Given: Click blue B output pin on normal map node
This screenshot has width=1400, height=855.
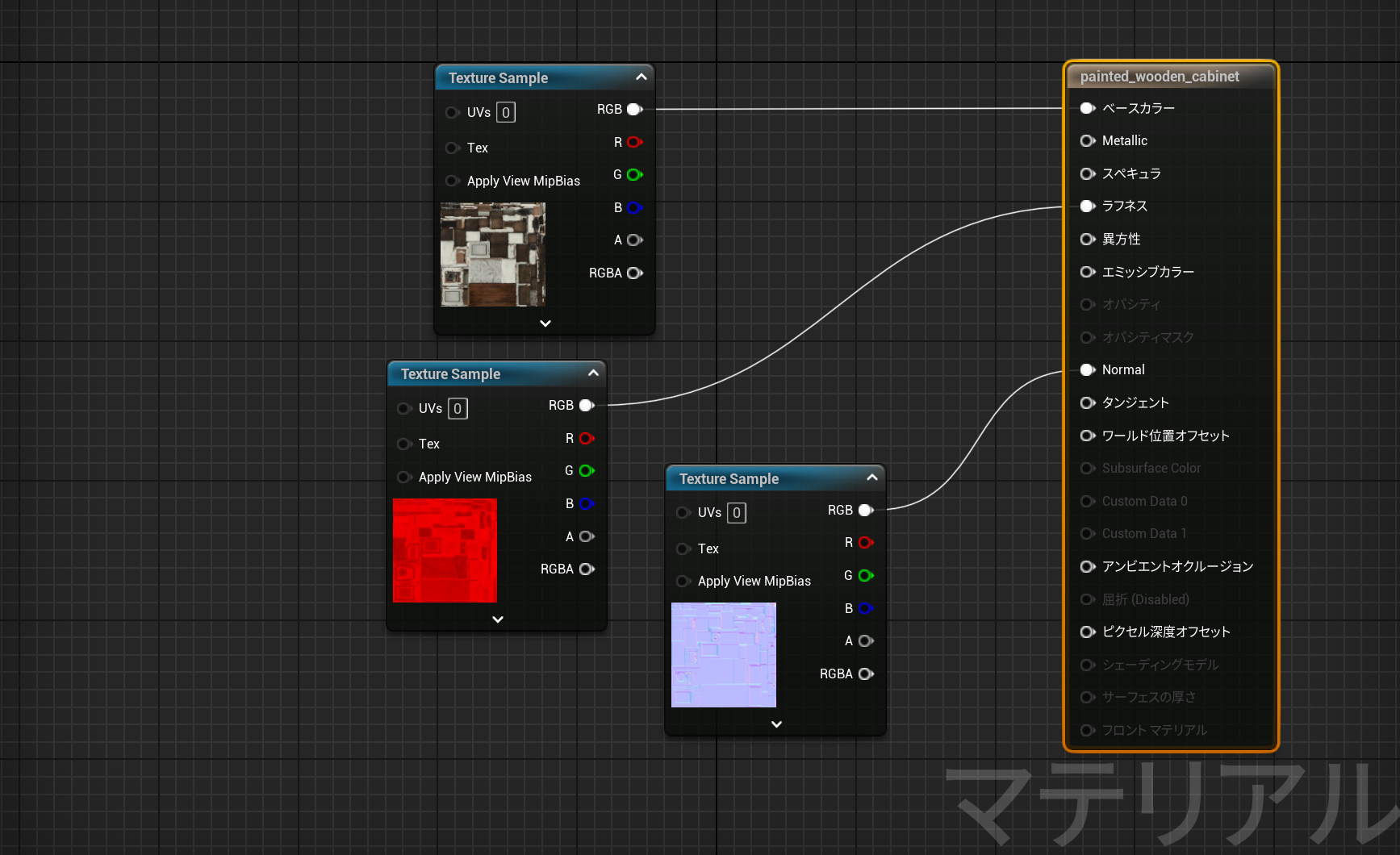Looking at the screenshot, I should (866, 608).
